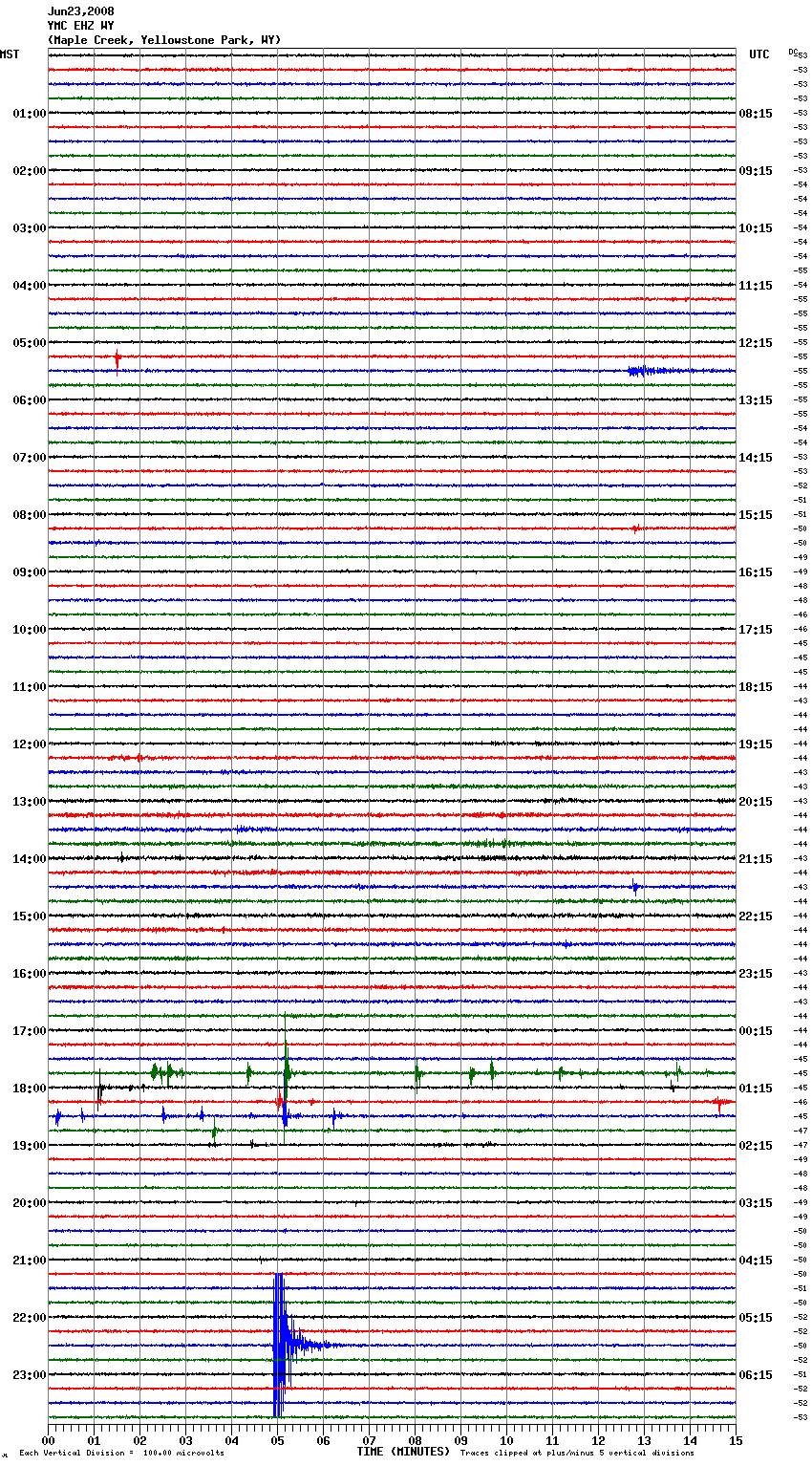This screenshot has height=1466, width=812.
Task: Click the 09:15 UTC time label
Action: [756, 171]
